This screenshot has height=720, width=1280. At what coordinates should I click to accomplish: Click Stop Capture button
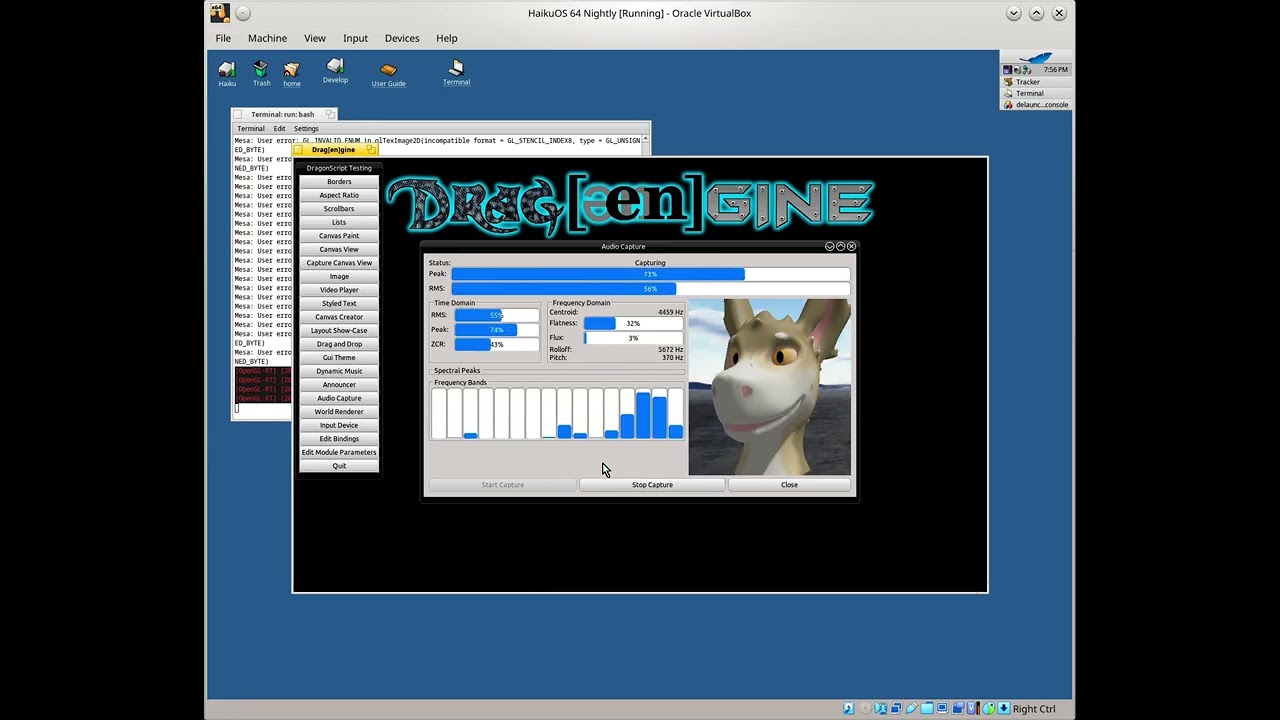pyautogui.click(x=652, y=485)
